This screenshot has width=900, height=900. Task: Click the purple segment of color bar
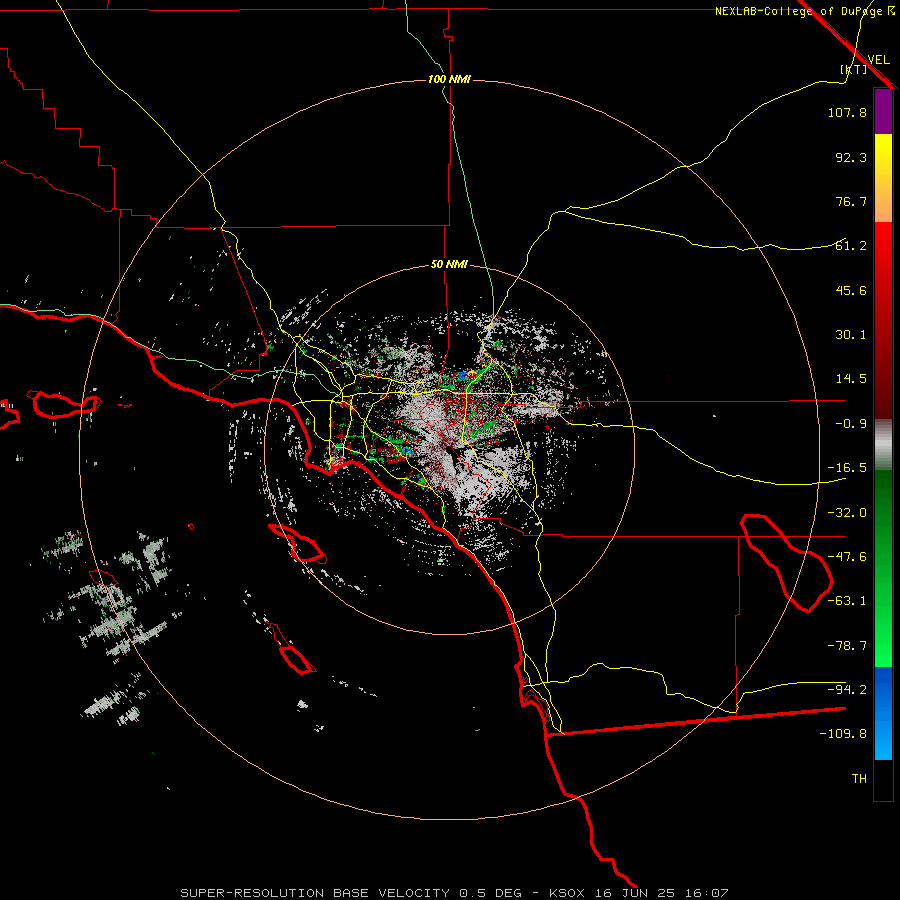coord(883,112)
